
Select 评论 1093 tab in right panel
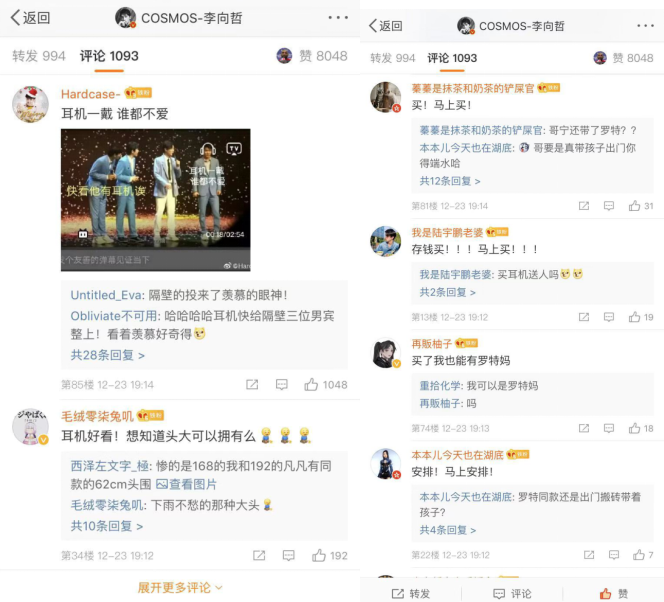[452, 58]
